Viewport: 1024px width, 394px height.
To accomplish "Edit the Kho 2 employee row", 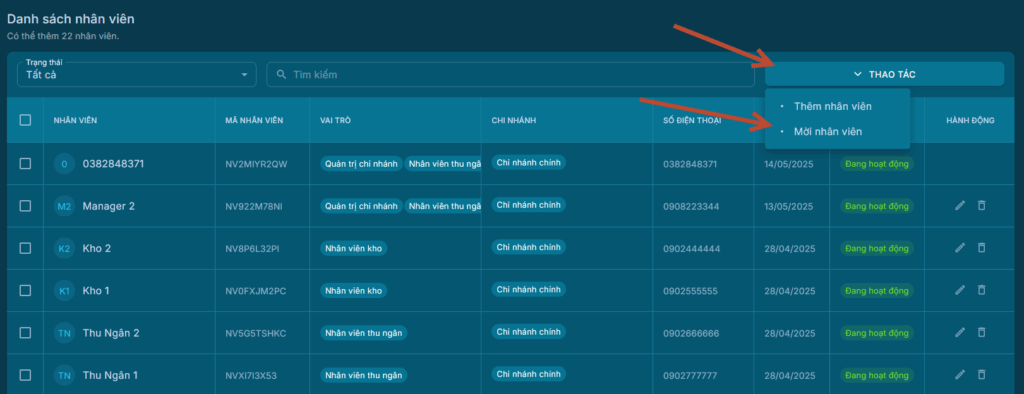I will coord(959,248).
